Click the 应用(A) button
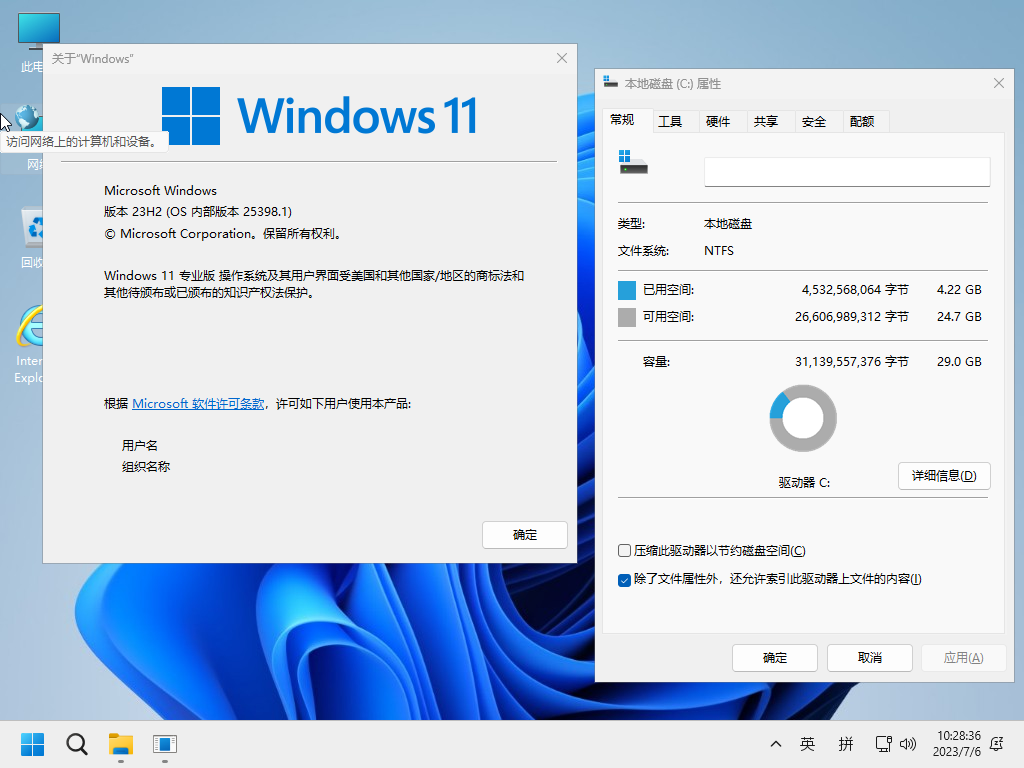 [964, 658]
